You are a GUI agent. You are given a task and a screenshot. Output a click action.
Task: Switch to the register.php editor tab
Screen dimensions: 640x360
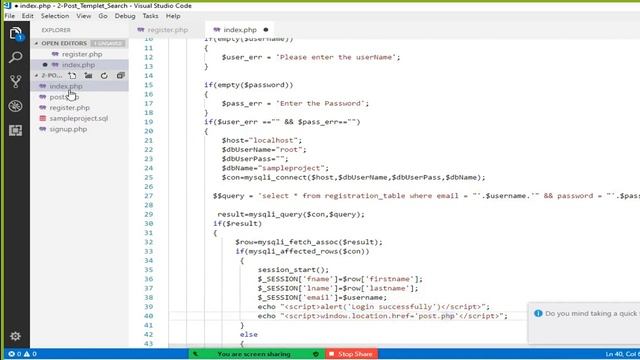167,30
